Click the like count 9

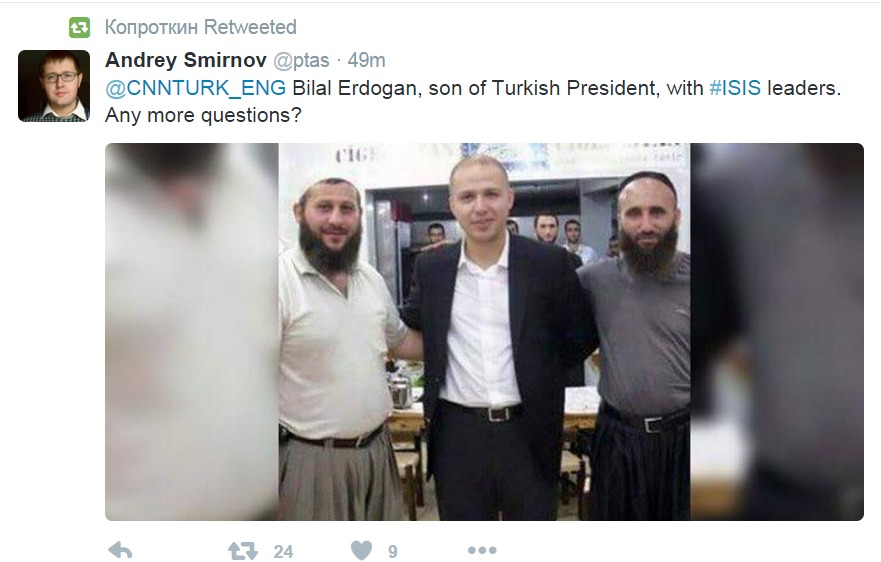[393, 552]
